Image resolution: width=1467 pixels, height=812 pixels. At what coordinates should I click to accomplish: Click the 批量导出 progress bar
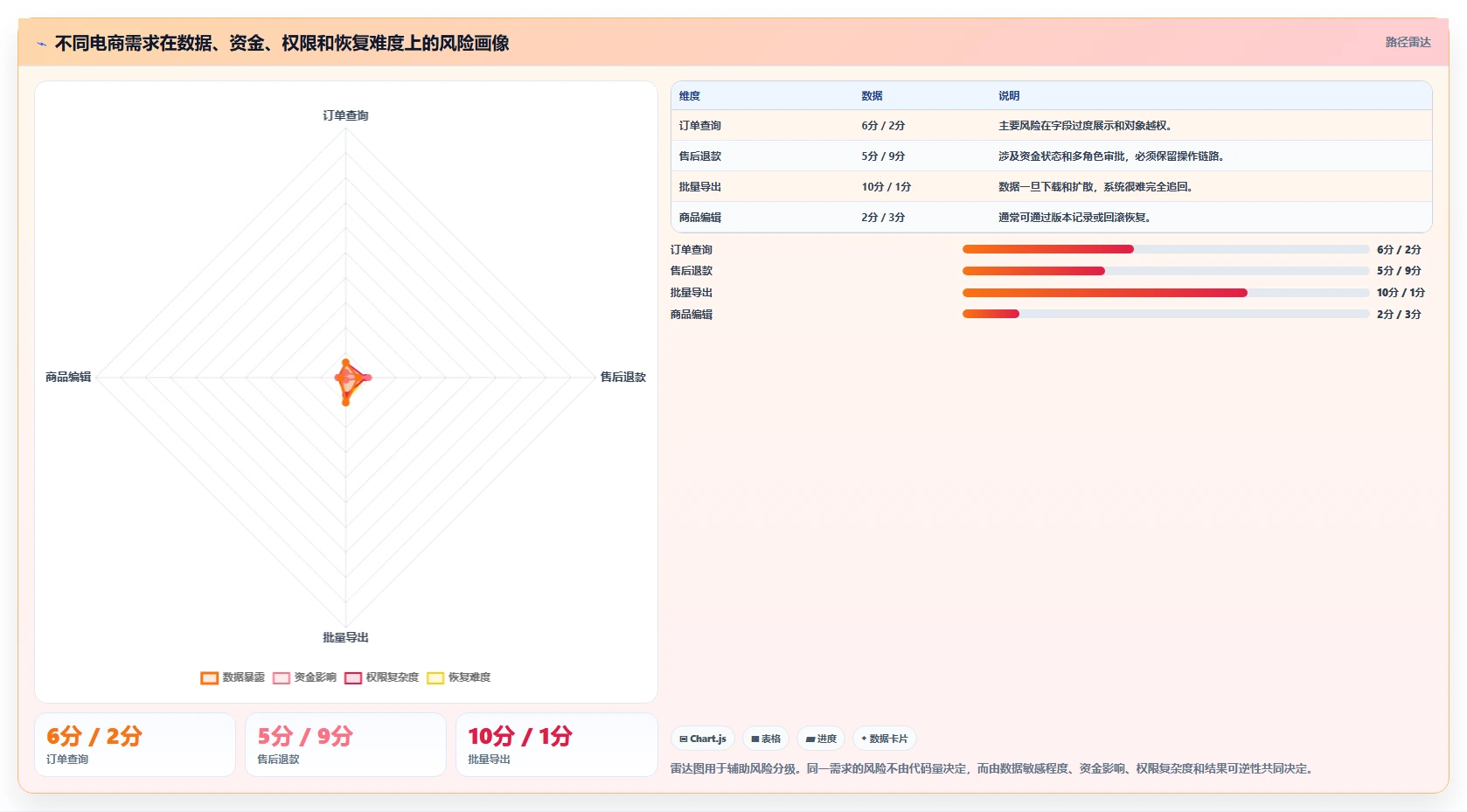click(x=1165, y=293)
